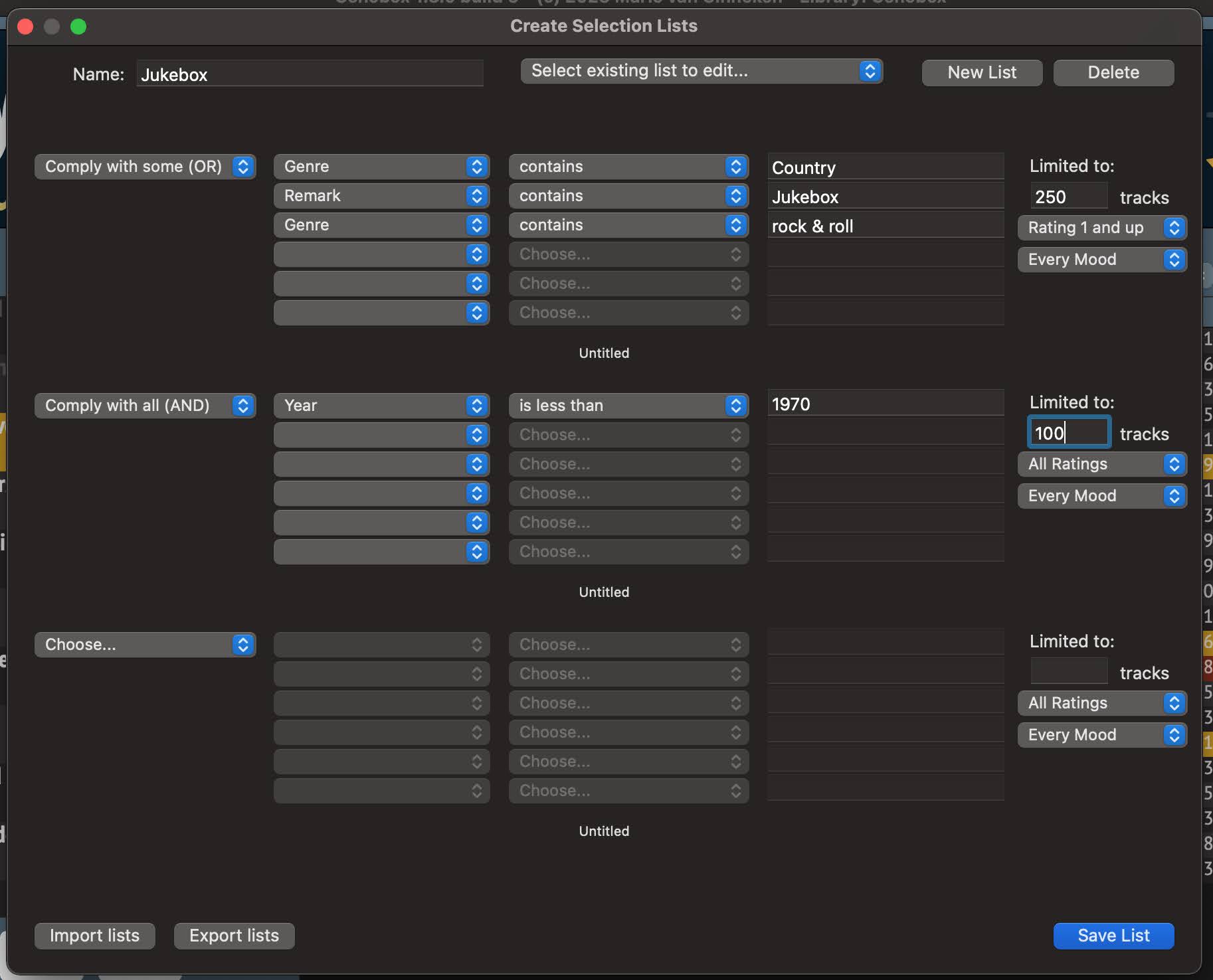Click the New List button

click(981, 72)
